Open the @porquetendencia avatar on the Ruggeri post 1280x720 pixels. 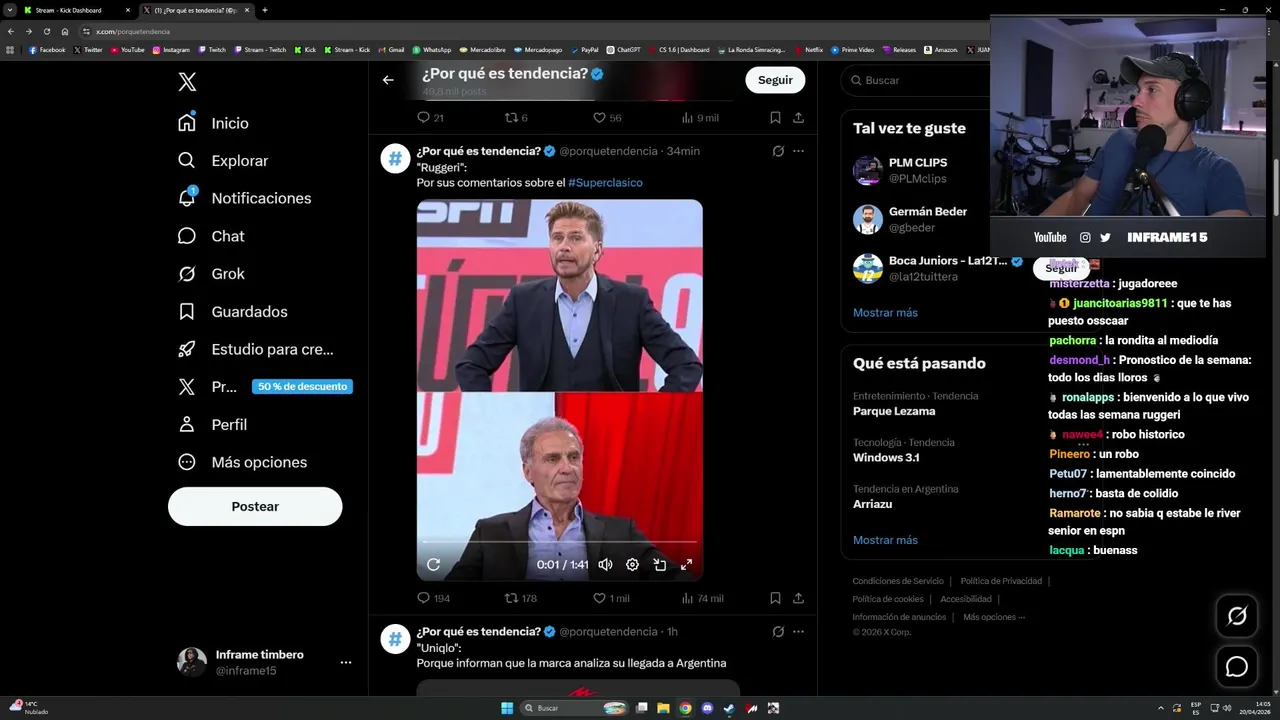(x=396, y=158)
